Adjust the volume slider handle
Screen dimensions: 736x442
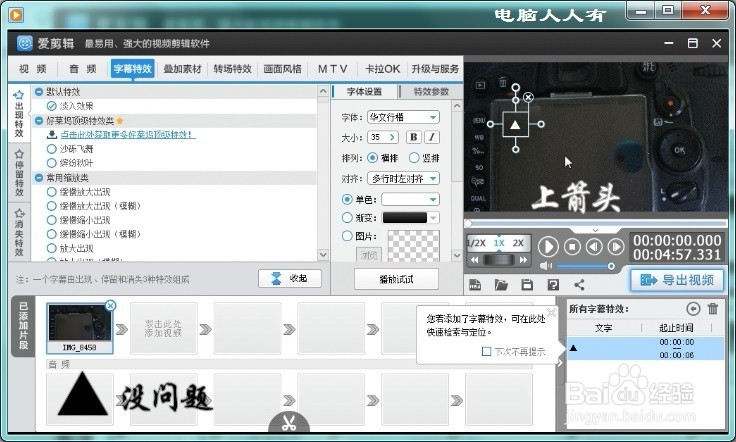(611, 266)
